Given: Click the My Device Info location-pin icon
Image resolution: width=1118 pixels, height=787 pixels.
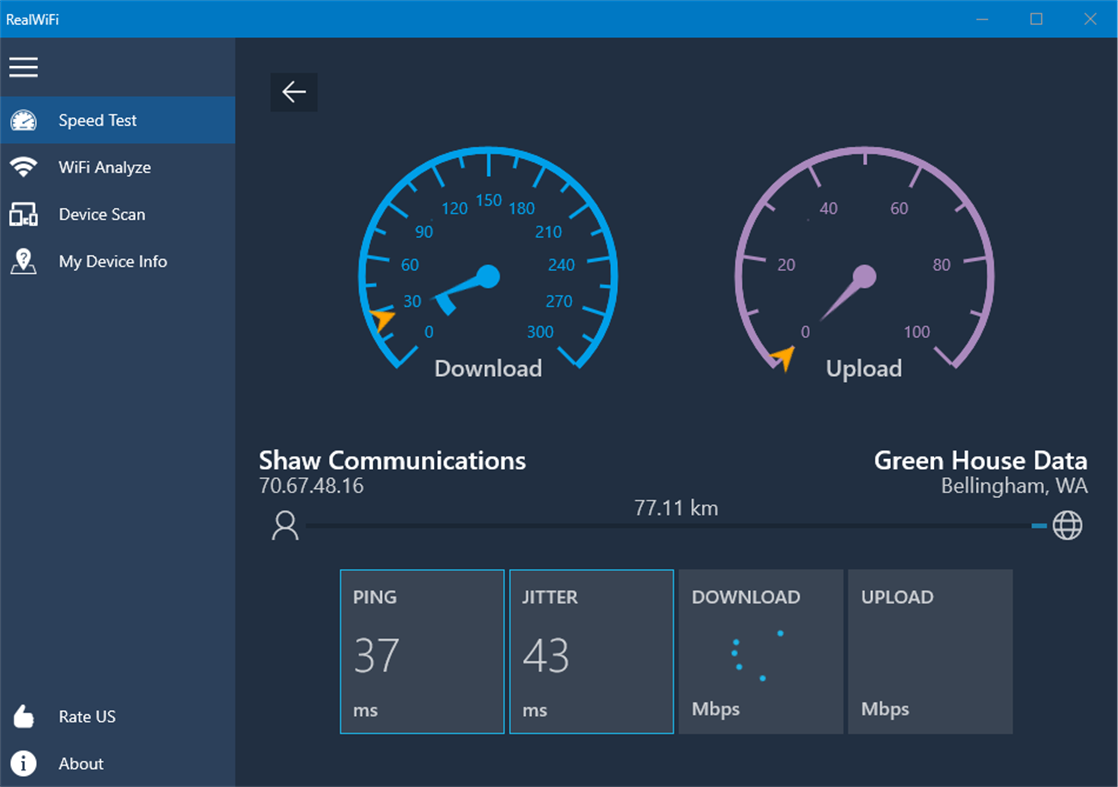Looking at the screenshot, I should 24,261.
